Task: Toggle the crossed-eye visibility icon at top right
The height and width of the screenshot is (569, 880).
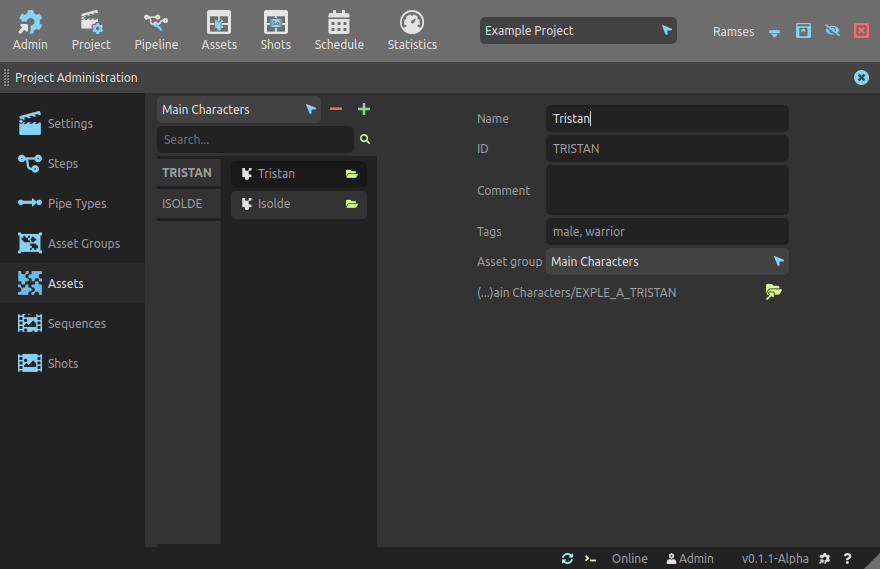Action: pyautogui.click(x=832, y=31)
